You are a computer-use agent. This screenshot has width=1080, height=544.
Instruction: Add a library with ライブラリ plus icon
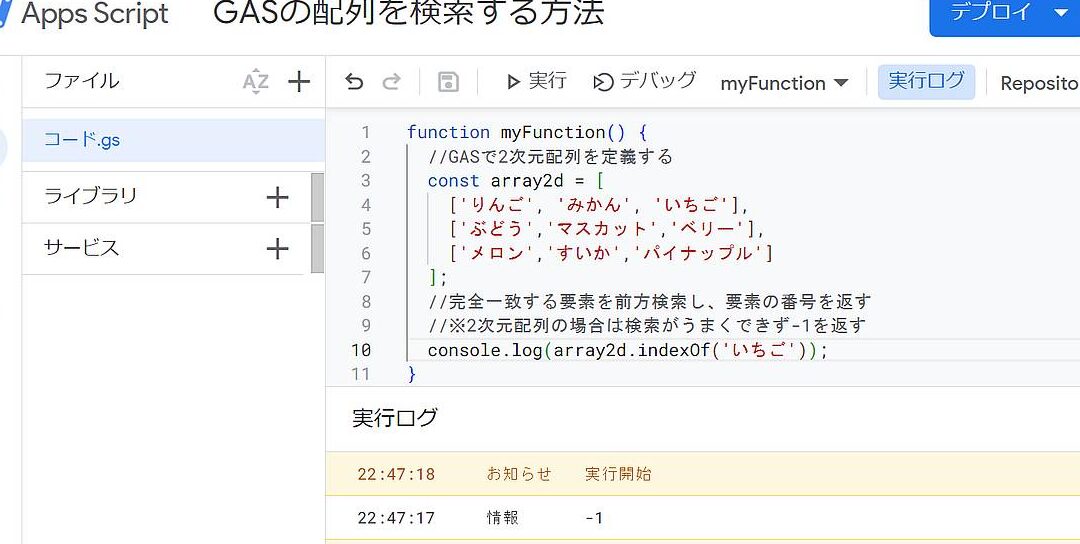tap(278, 198)
